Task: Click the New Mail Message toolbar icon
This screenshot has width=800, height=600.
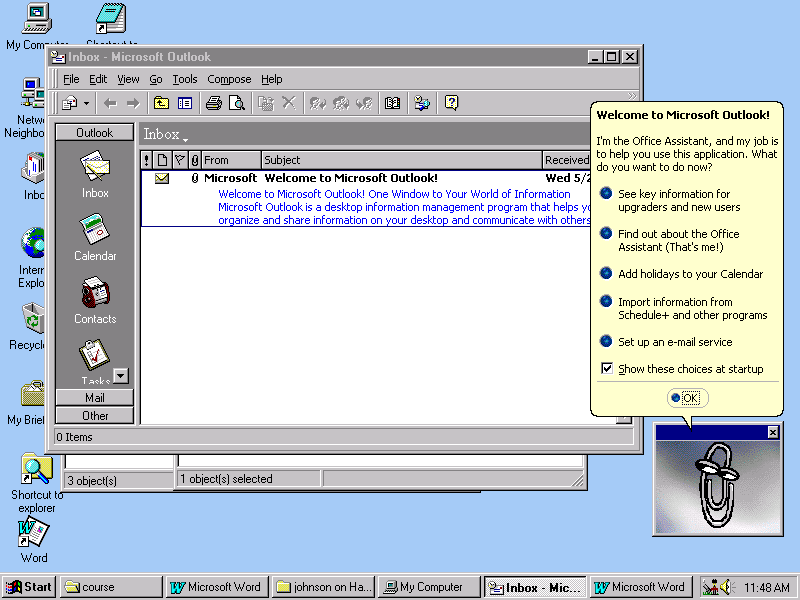Action: click(69, 104)
